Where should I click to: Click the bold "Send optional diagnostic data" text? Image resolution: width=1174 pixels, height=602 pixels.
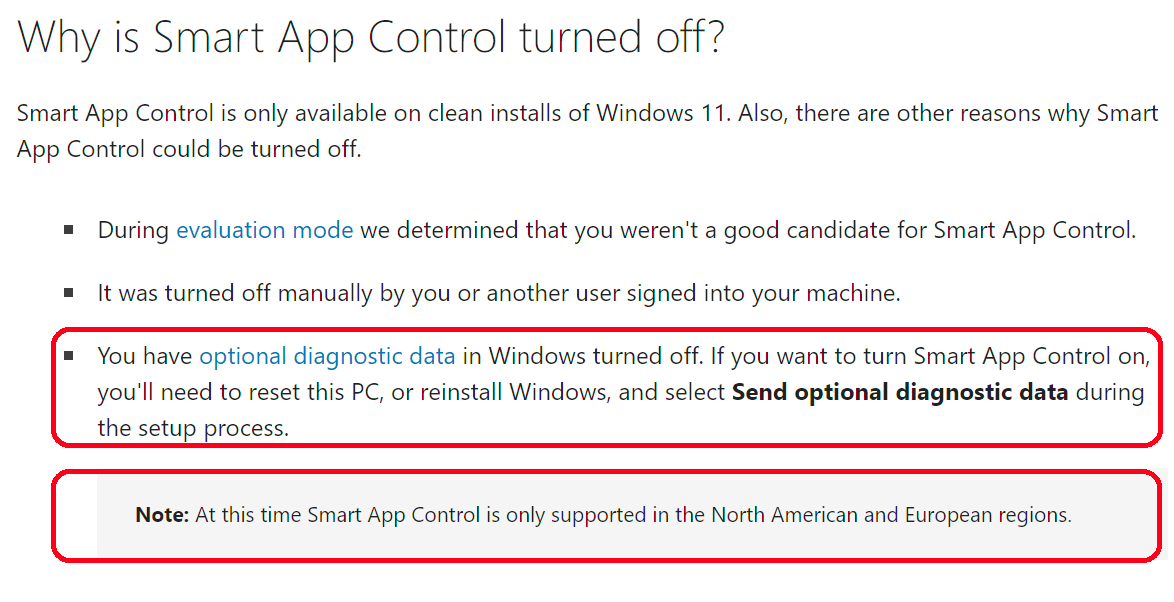pos(900,392)
